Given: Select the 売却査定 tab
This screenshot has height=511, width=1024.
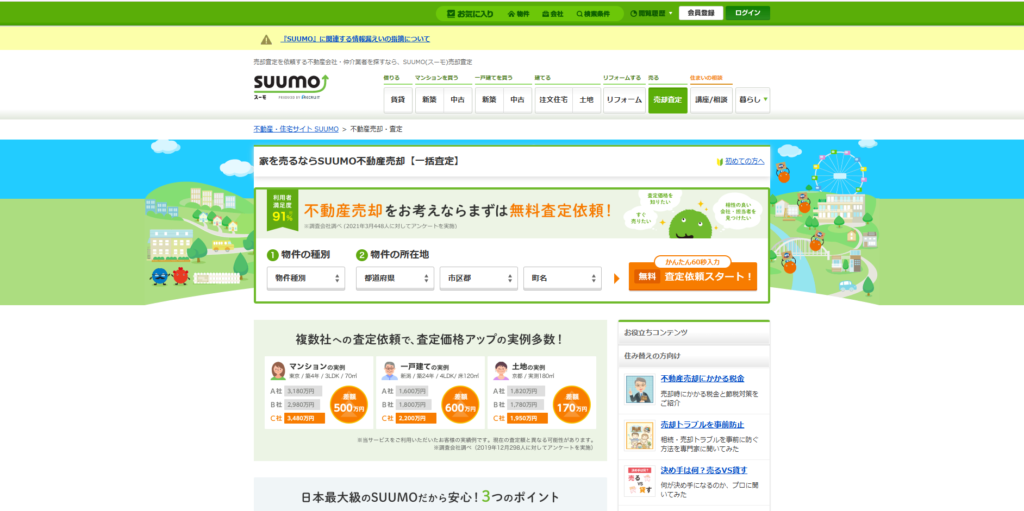Looking at the screenshot, I should [x=667, y=100].
